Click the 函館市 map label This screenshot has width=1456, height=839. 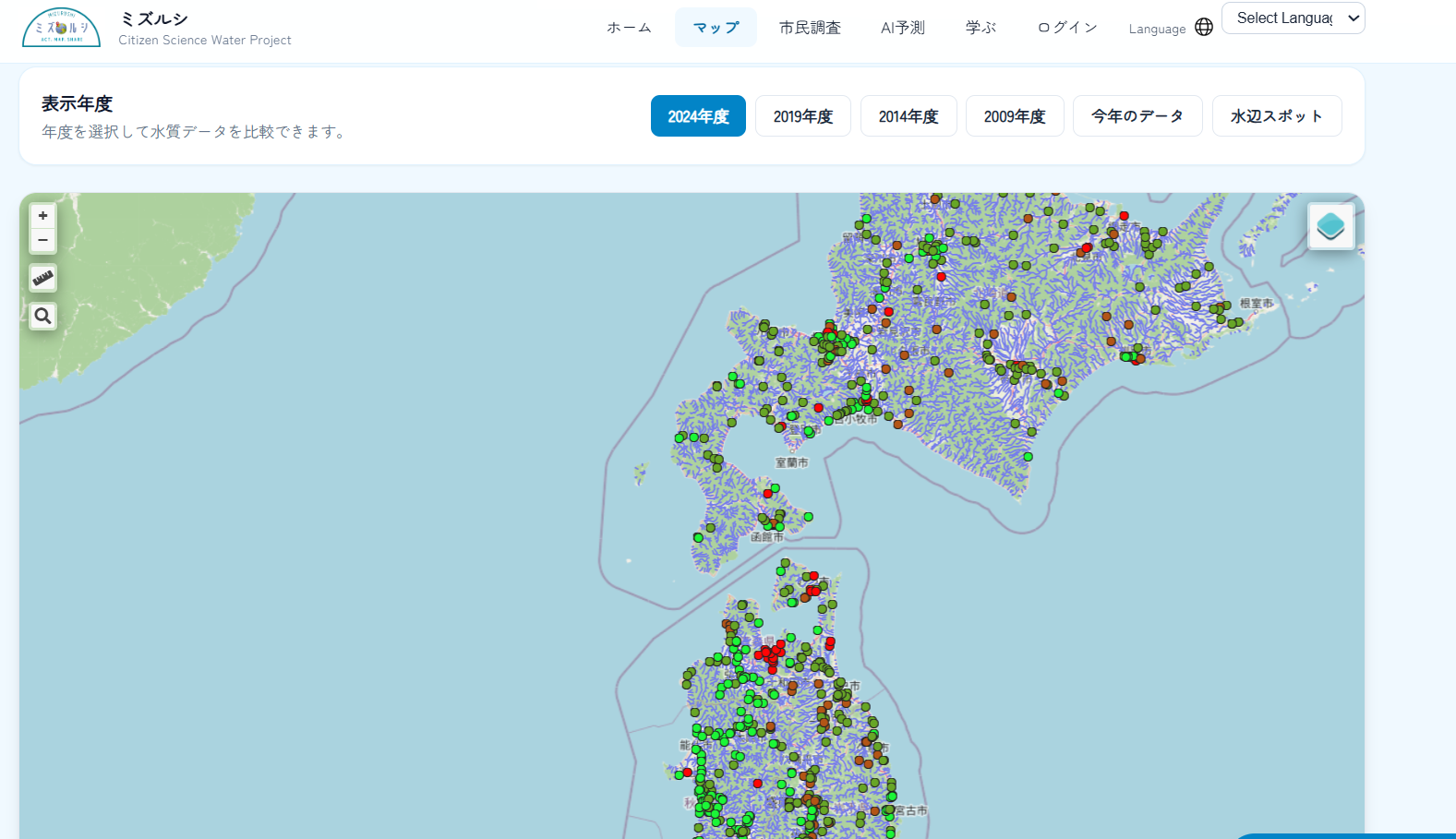767,536
